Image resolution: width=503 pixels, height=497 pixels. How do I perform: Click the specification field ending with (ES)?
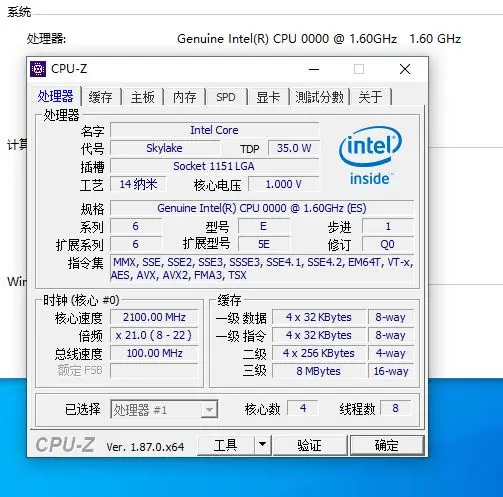[x=262, y=208]
